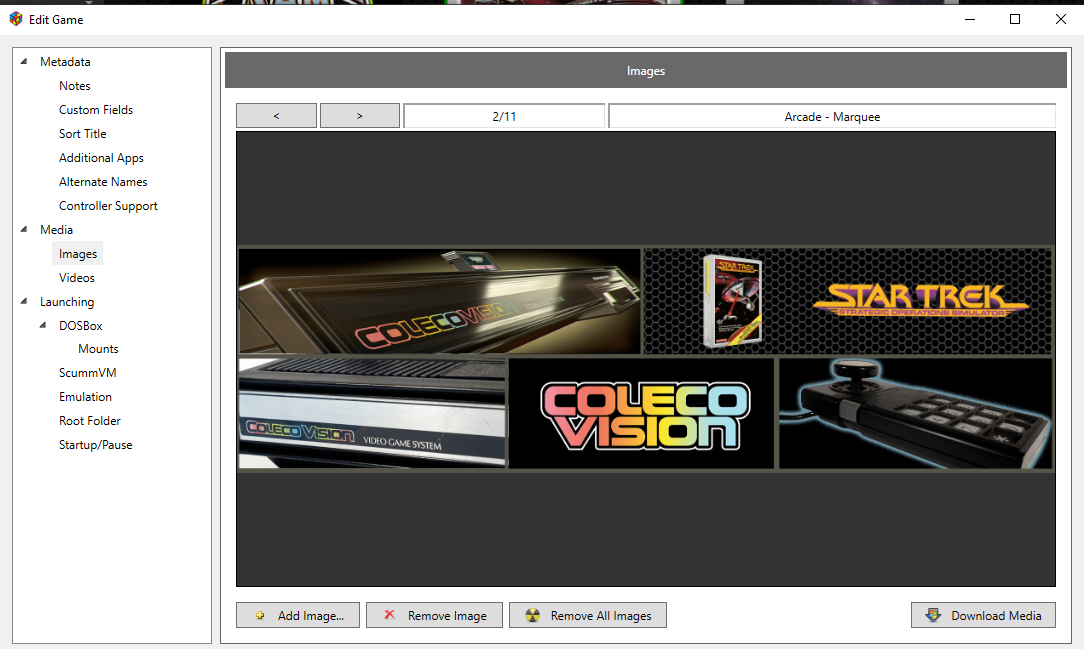Open Custom Fields page

click(x=96, y=110)
